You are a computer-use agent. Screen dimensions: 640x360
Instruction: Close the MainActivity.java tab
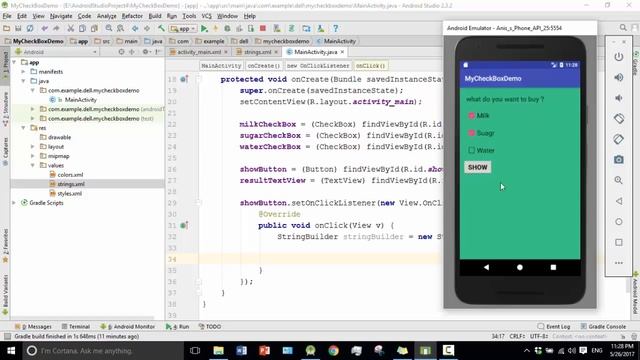(342, 52)
